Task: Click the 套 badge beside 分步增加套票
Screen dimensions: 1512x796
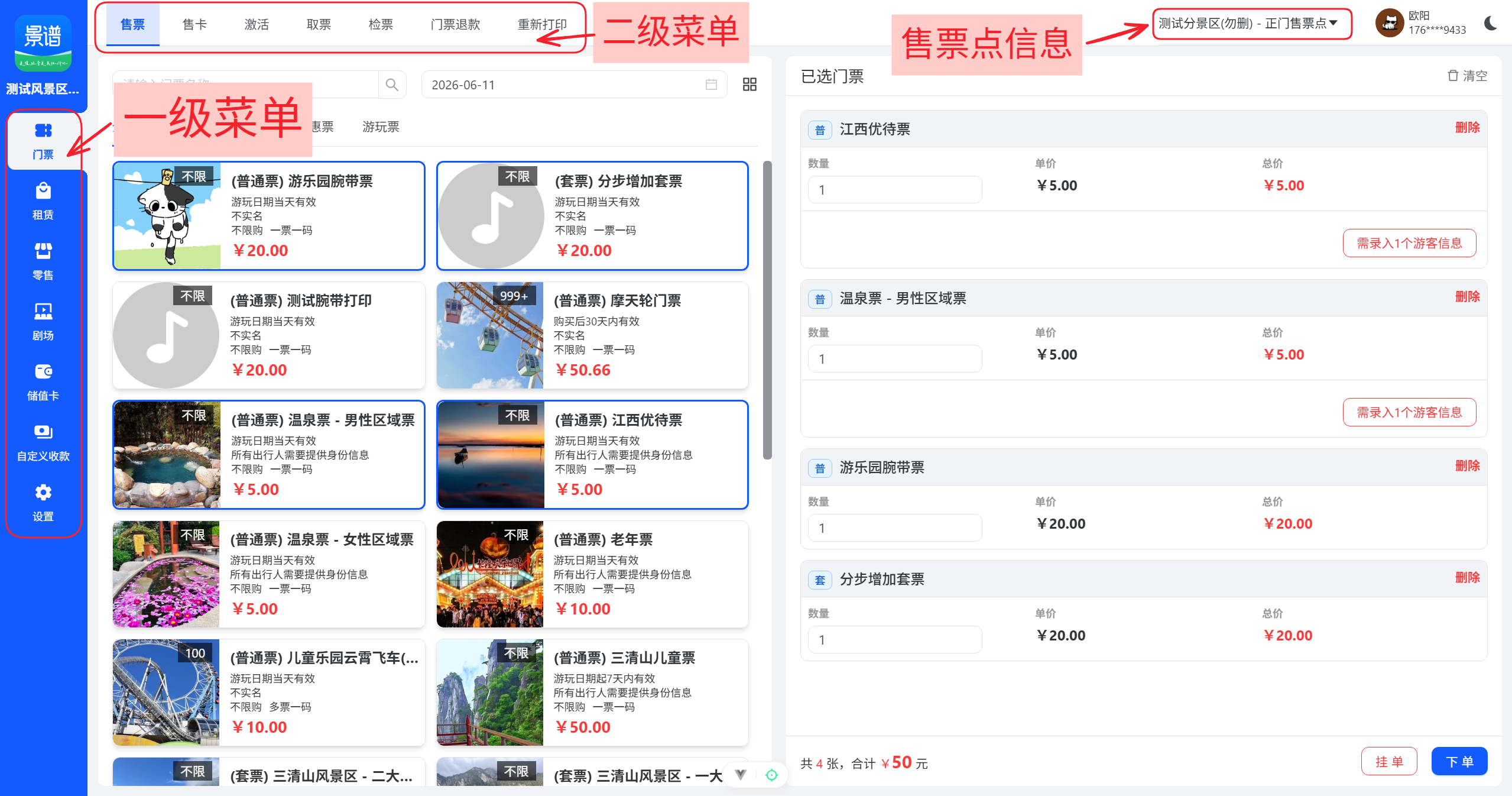Action: point(820,580)
